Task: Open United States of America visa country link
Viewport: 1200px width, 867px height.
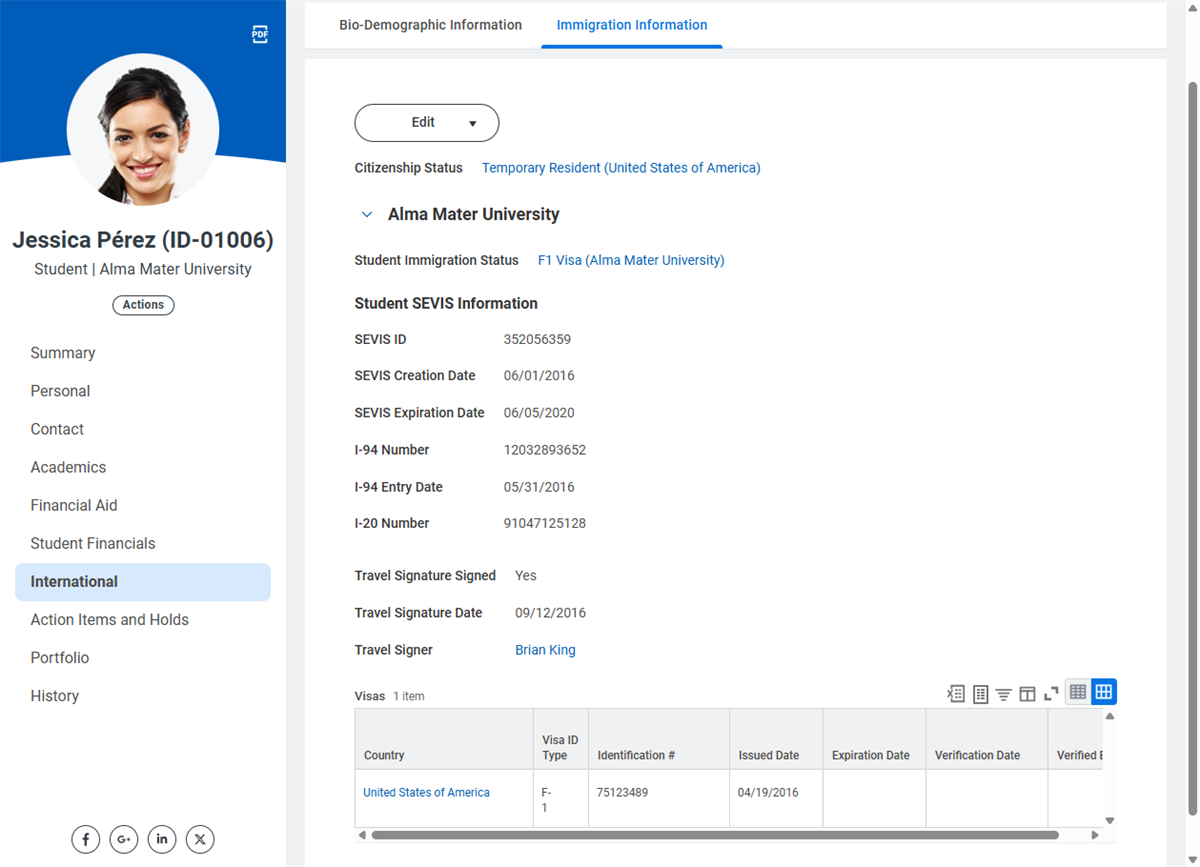Action: pos(426,792)
